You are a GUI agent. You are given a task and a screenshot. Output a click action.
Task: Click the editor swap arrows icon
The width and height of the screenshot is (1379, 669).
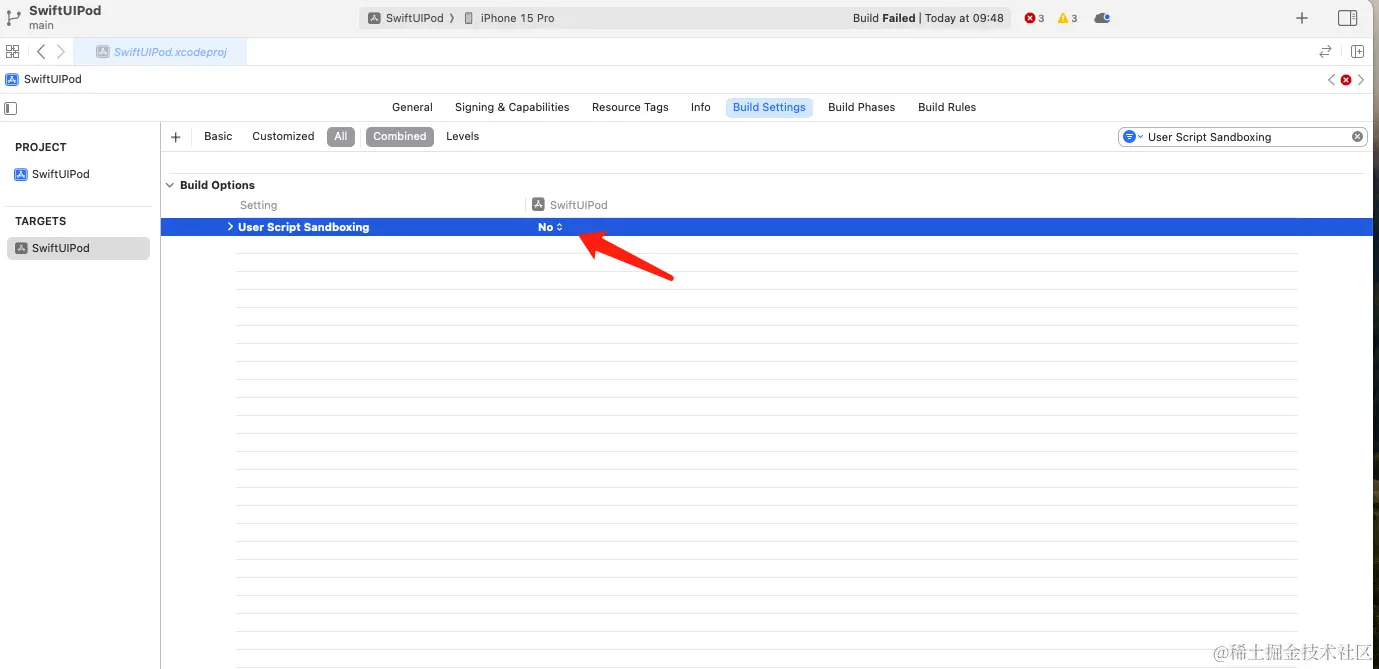coord(1325,51)
